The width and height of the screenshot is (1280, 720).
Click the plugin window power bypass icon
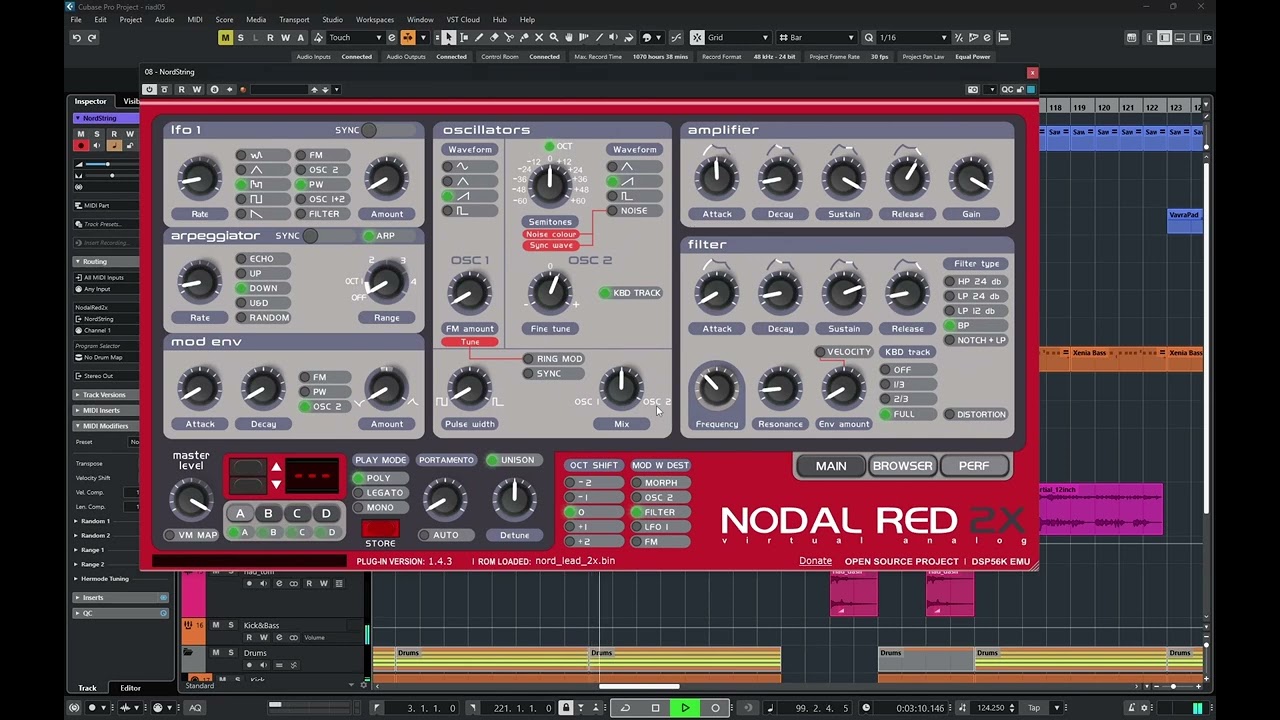tap(149, 89)
